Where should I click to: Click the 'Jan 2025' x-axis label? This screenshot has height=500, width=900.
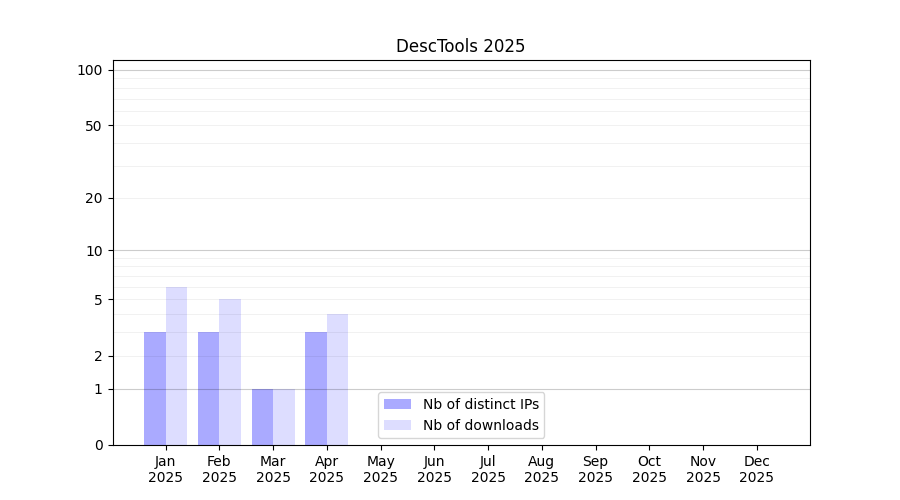[x=166, y=469]
